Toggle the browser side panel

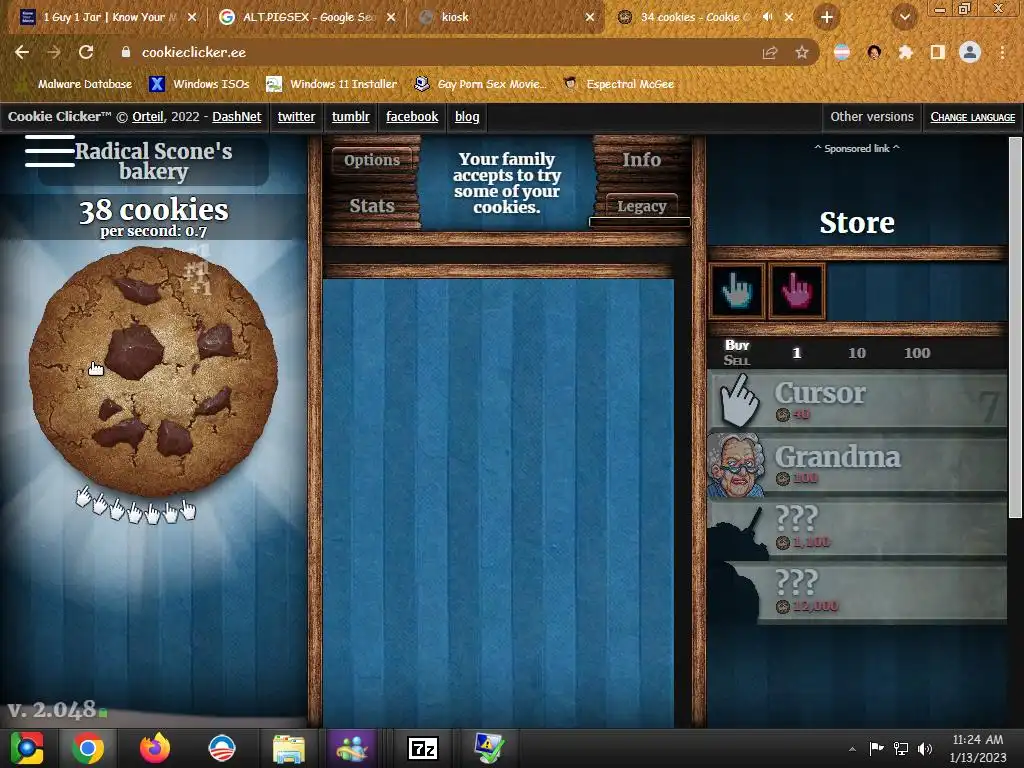(938, 52)
